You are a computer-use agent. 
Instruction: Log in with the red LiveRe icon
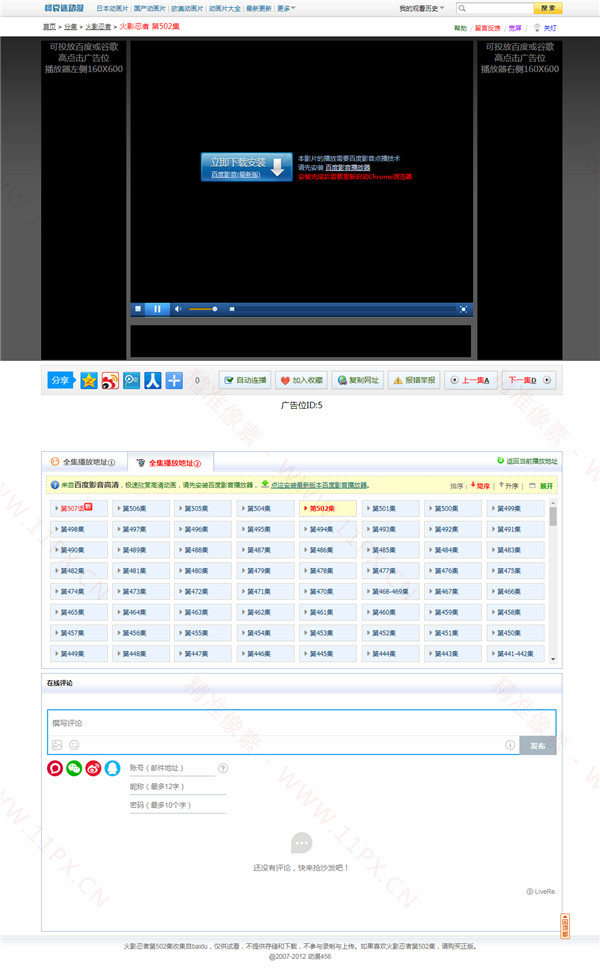(55, 769)
